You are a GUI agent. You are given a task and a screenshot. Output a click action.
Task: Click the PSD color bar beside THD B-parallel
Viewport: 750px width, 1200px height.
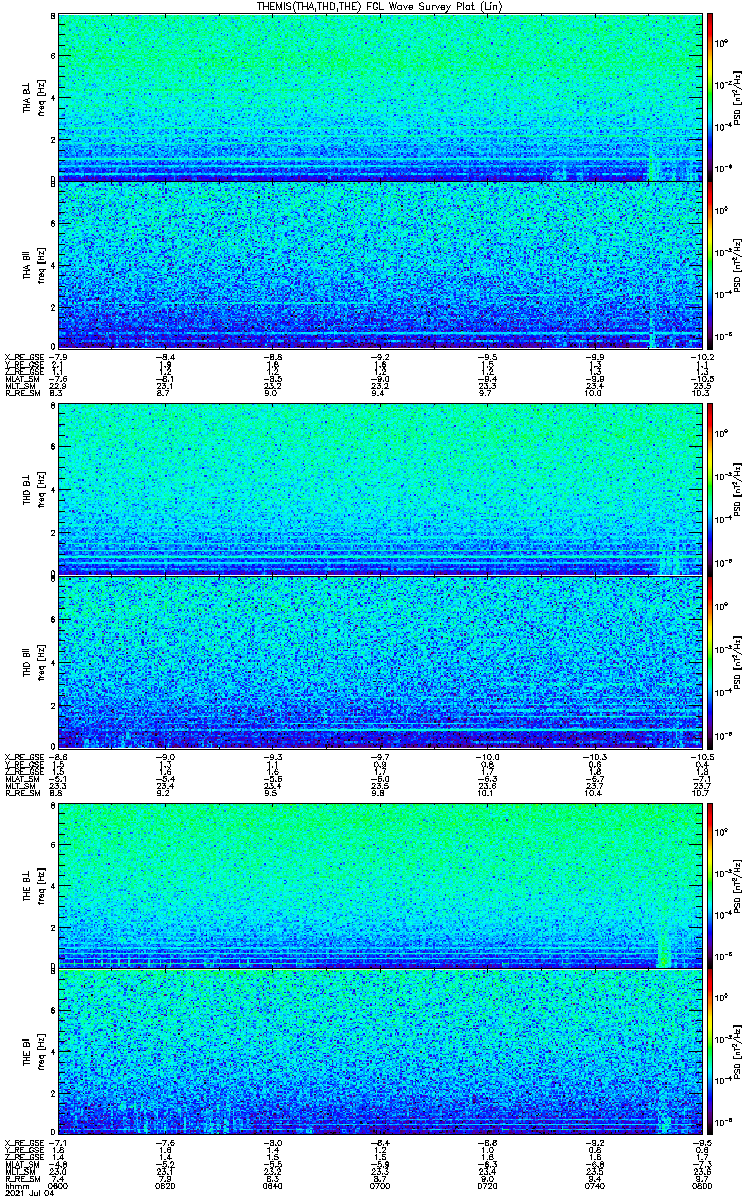tap(710, 662)
